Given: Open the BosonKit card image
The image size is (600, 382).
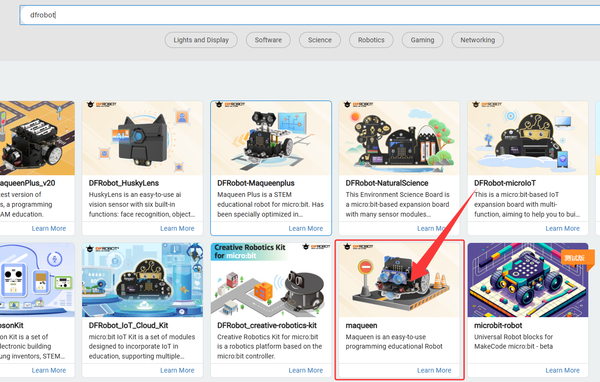Looking at the screenshot, I should [x=37, y=280].
